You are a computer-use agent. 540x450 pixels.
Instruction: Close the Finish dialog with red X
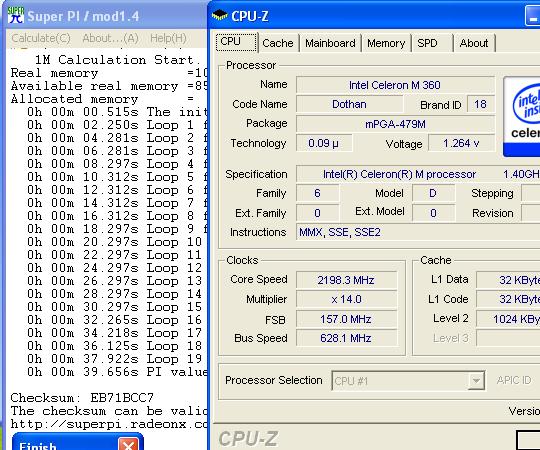coord(128,444)
